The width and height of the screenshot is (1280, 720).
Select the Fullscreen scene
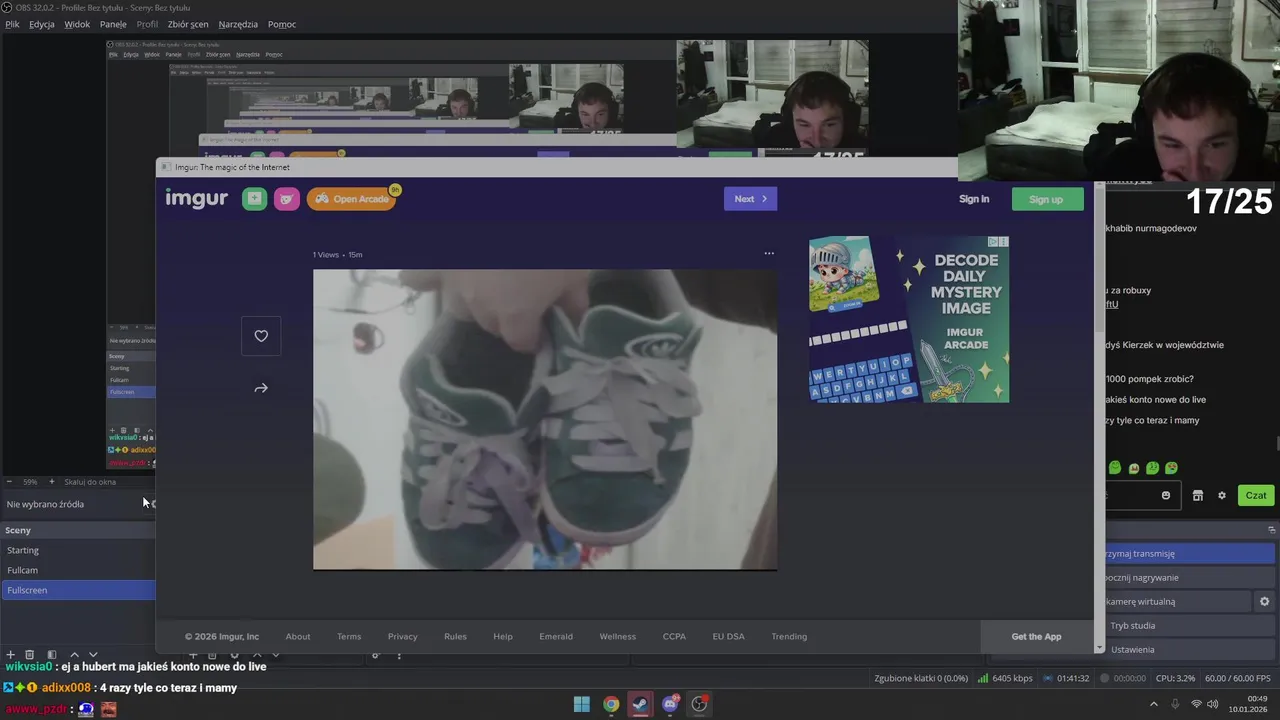point(78,590)
